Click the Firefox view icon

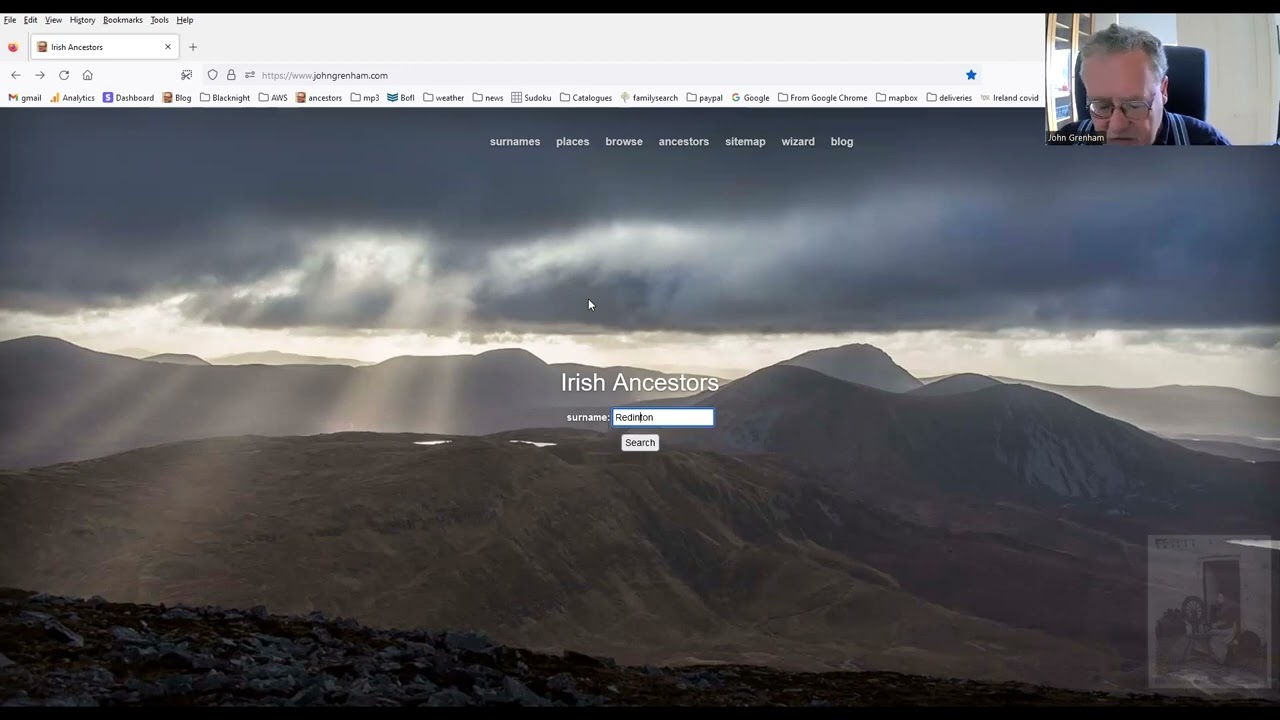[13, 47]
